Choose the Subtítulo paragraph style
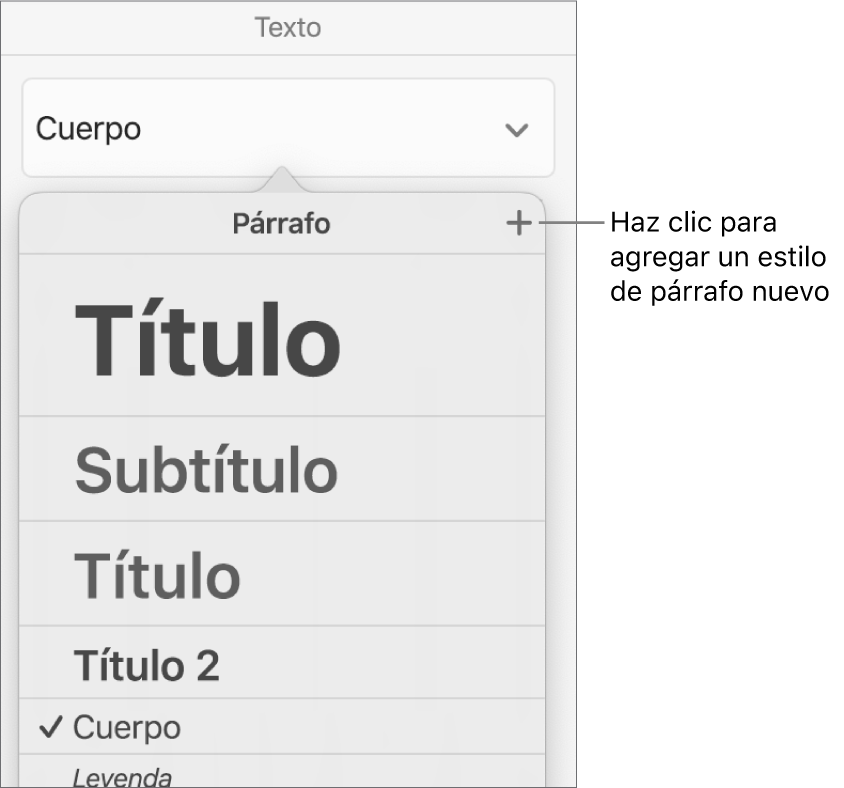Screen dimensions: 844x788 pos(206,470)
